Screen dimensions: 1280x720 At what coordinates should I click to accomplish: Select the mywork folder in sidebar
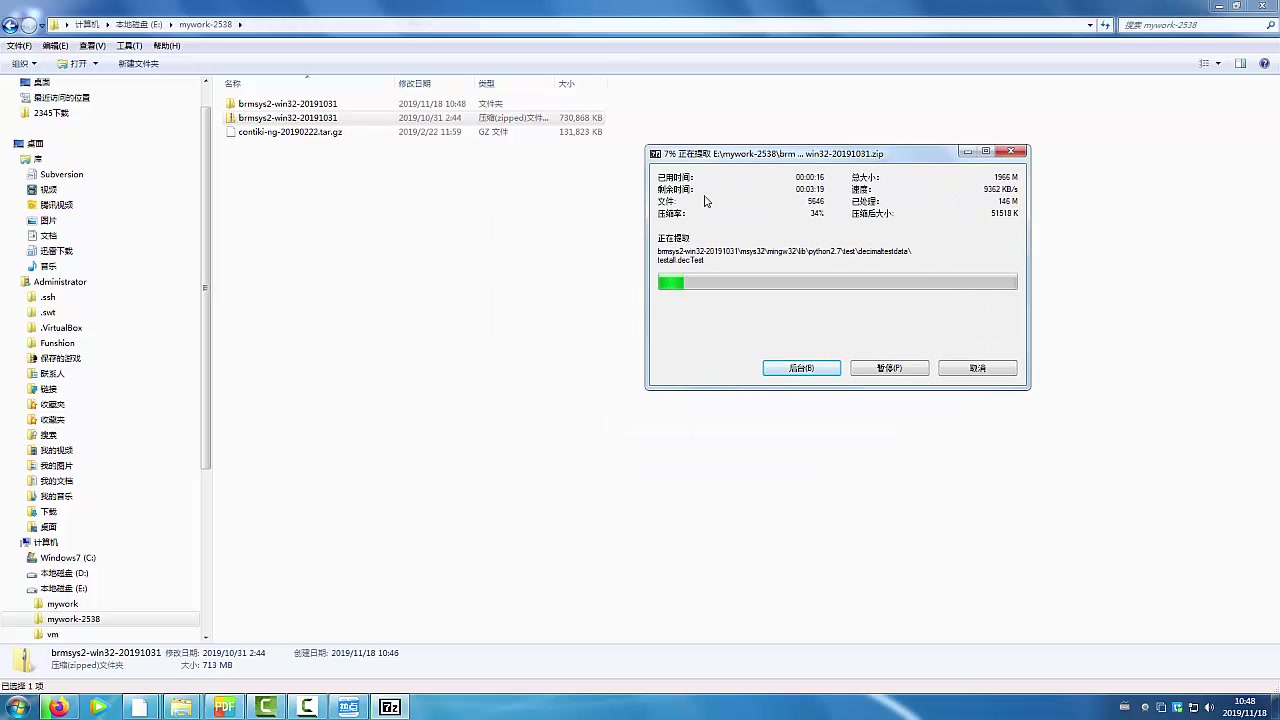pos(61,604)
